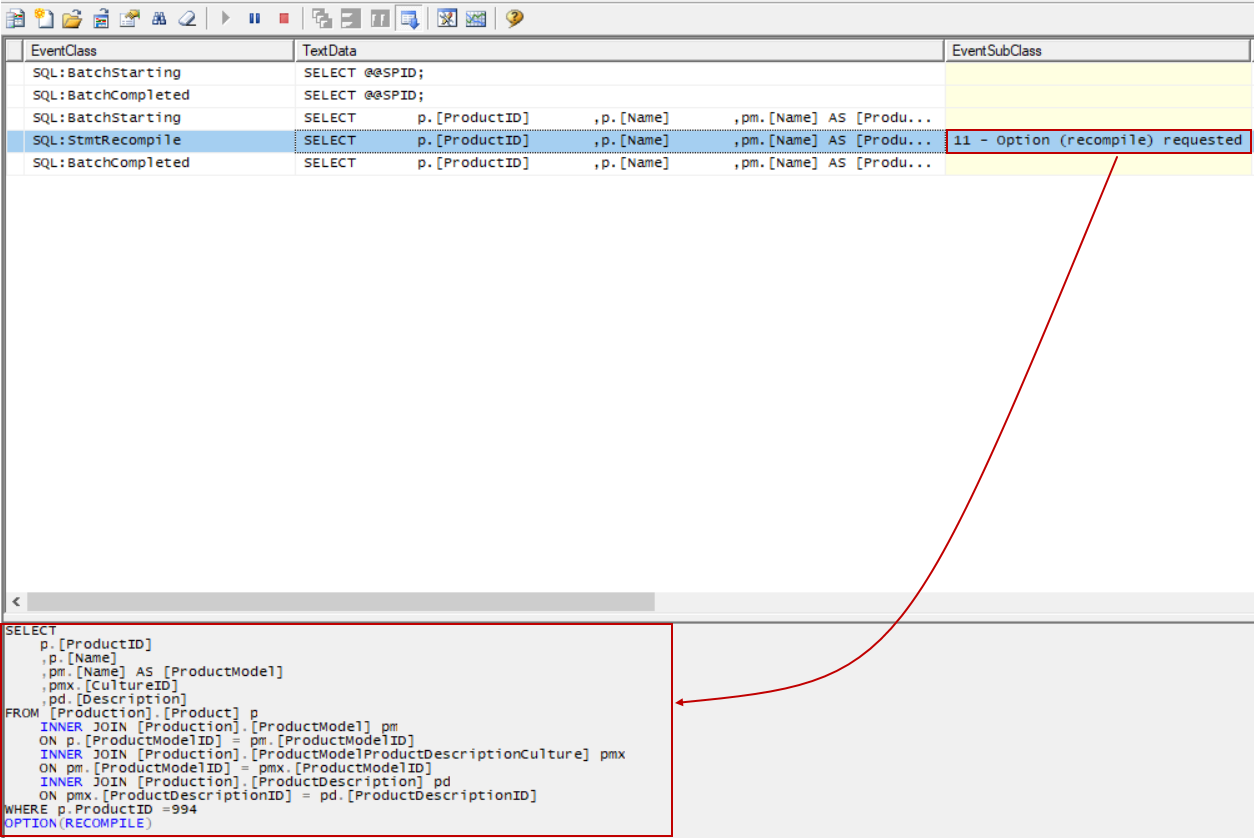The height and width of the screenshot is (838, 1254).
Task: Click the horizontal scrollbar left arrow
Action: [16, 602]
